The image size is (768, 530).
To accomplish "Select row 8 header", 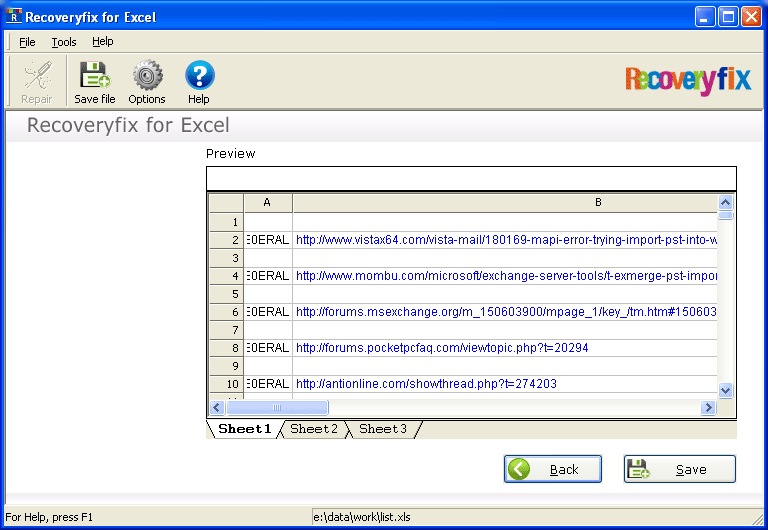I will tap(226, 348).
